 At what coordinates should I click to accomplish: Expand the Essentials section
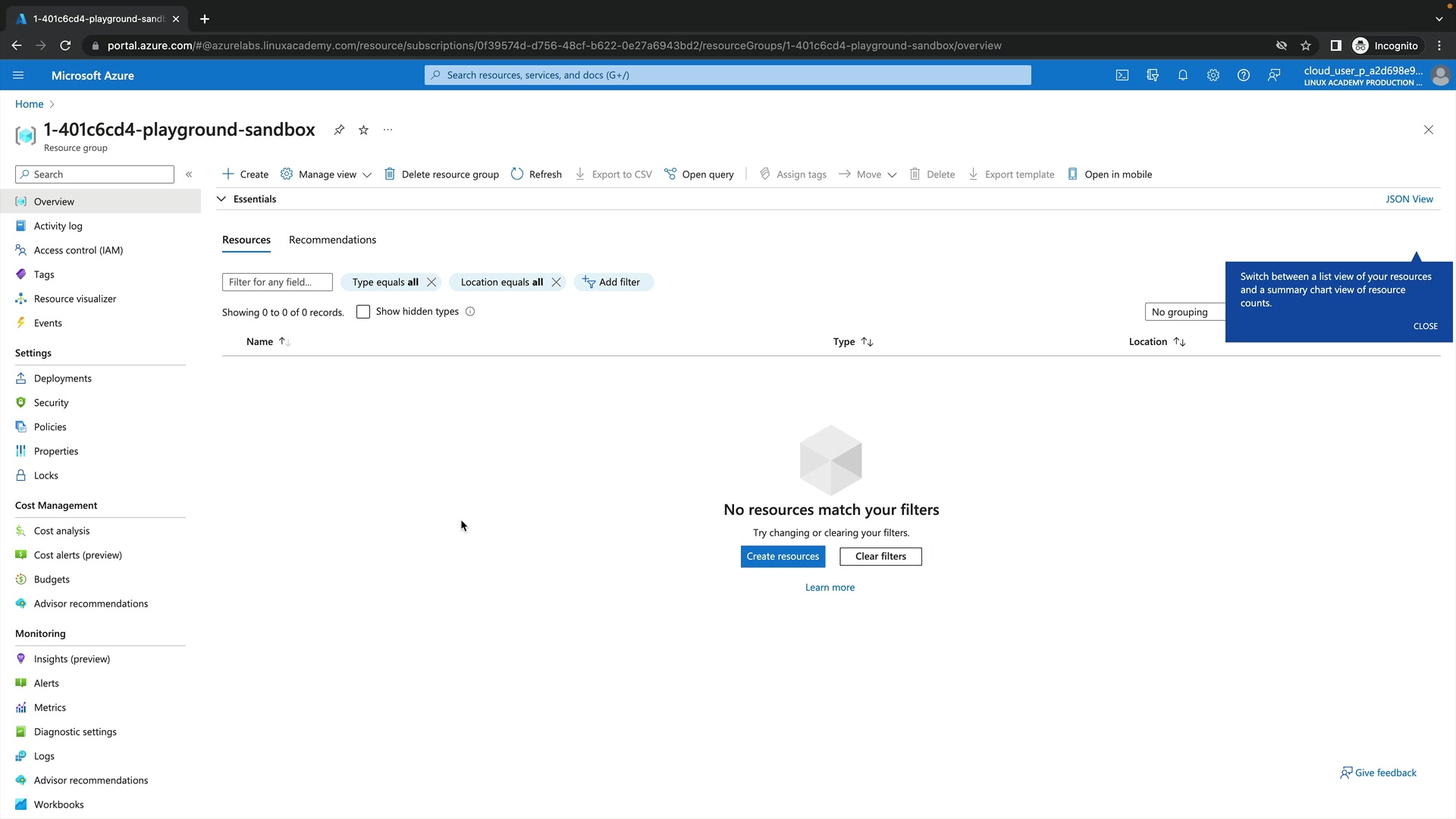point(247,199)
